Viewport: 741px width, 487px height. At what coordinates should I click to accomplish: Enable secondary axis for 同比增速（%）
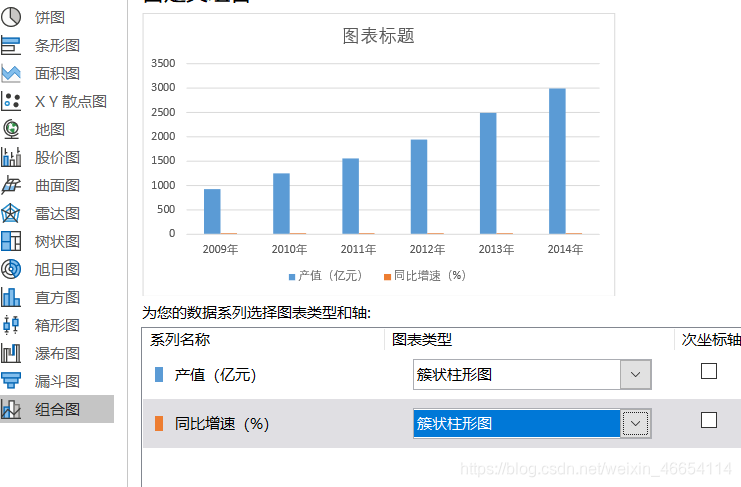click(x=709, y=420)
